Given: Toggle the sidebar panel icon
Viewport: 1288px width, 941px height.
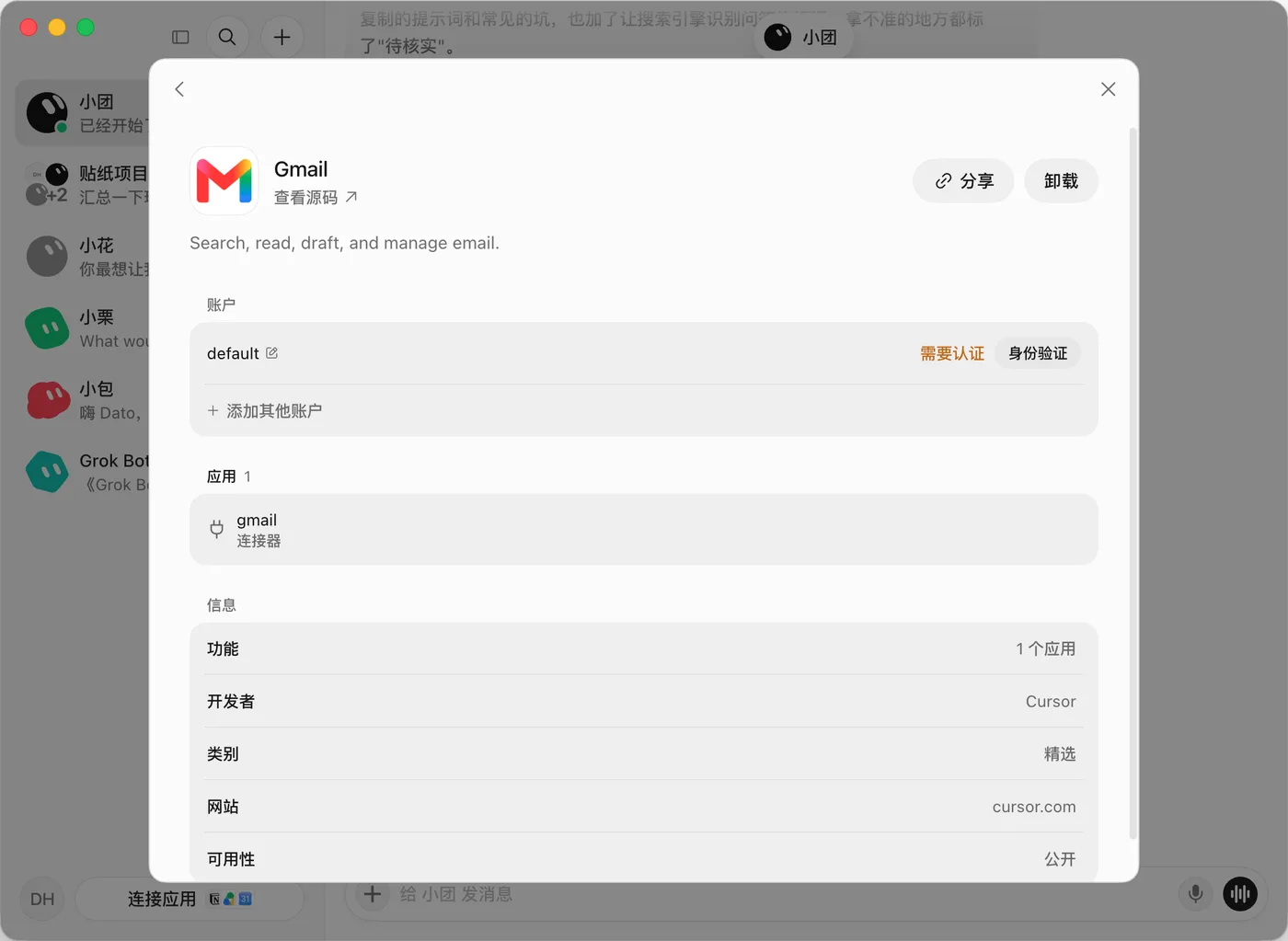Looking at the screenshot, I should coord(180,37).
